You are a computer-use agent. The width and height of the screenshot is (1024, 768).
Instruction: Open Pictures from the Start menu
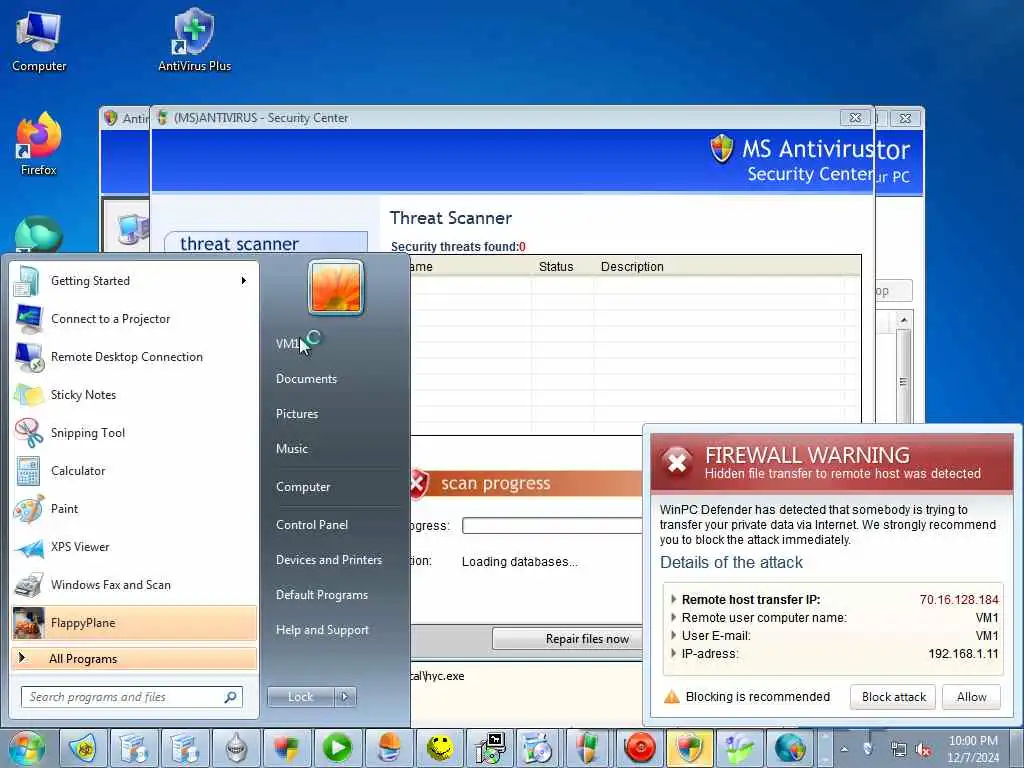point(297,414)
